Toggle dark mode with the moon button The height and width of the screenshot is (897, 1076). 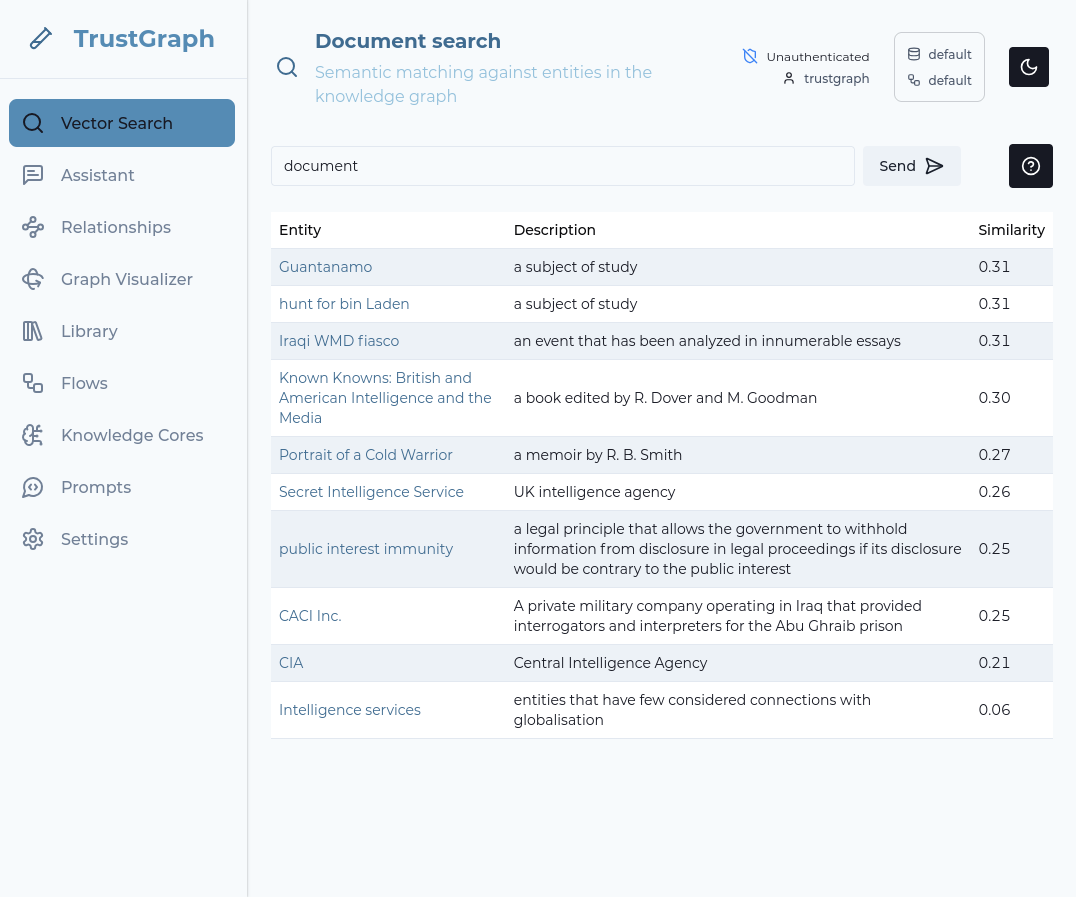(x=1029, y=67)
